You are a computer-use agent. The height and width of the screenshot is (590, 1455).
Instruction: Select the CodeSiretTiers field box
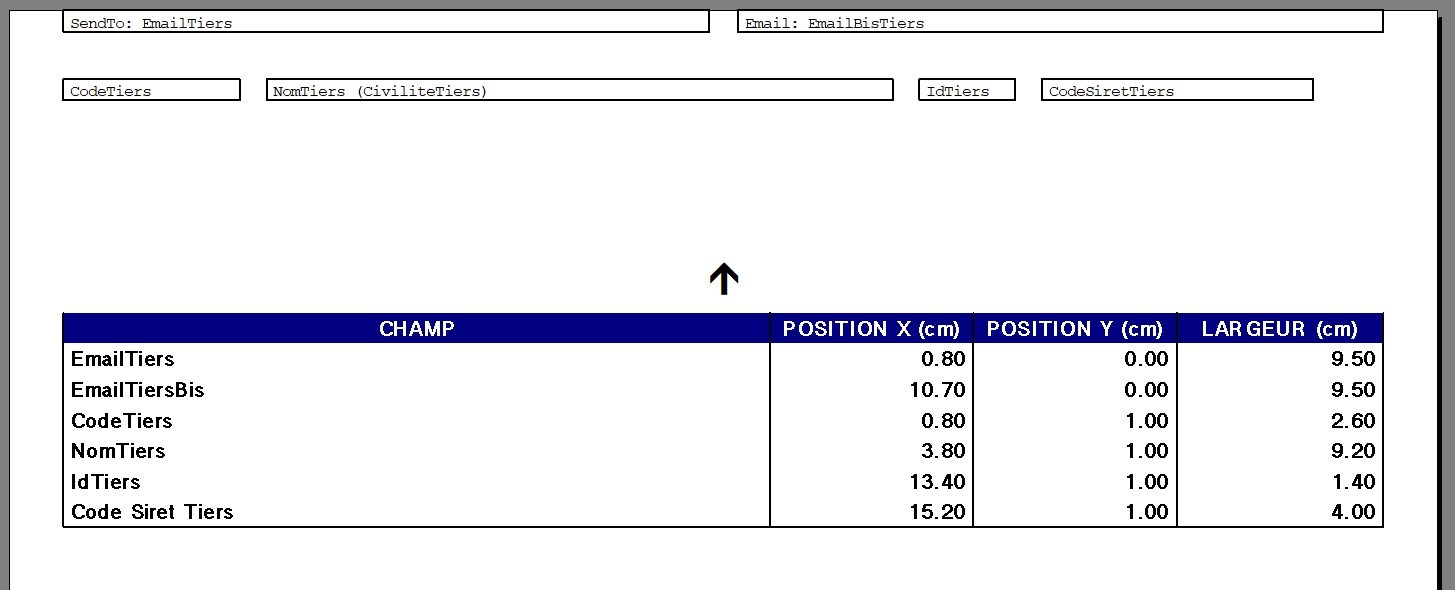click(1176, 90)
